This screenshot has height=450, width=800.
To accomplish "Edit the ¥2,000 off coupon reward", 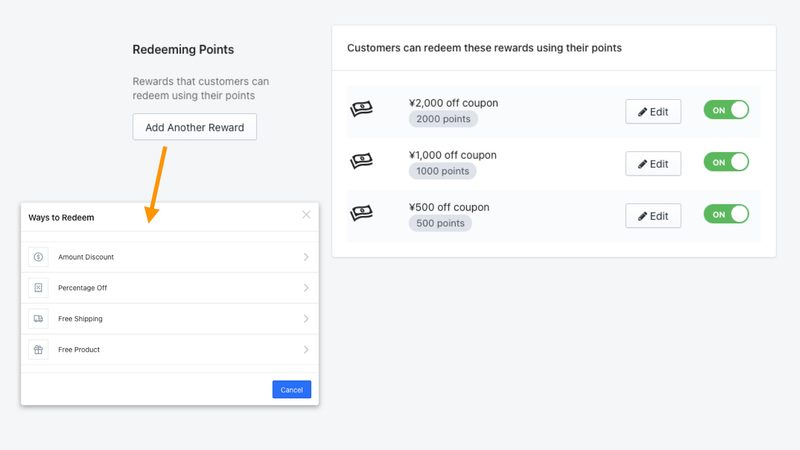I will tap(653, 112).
